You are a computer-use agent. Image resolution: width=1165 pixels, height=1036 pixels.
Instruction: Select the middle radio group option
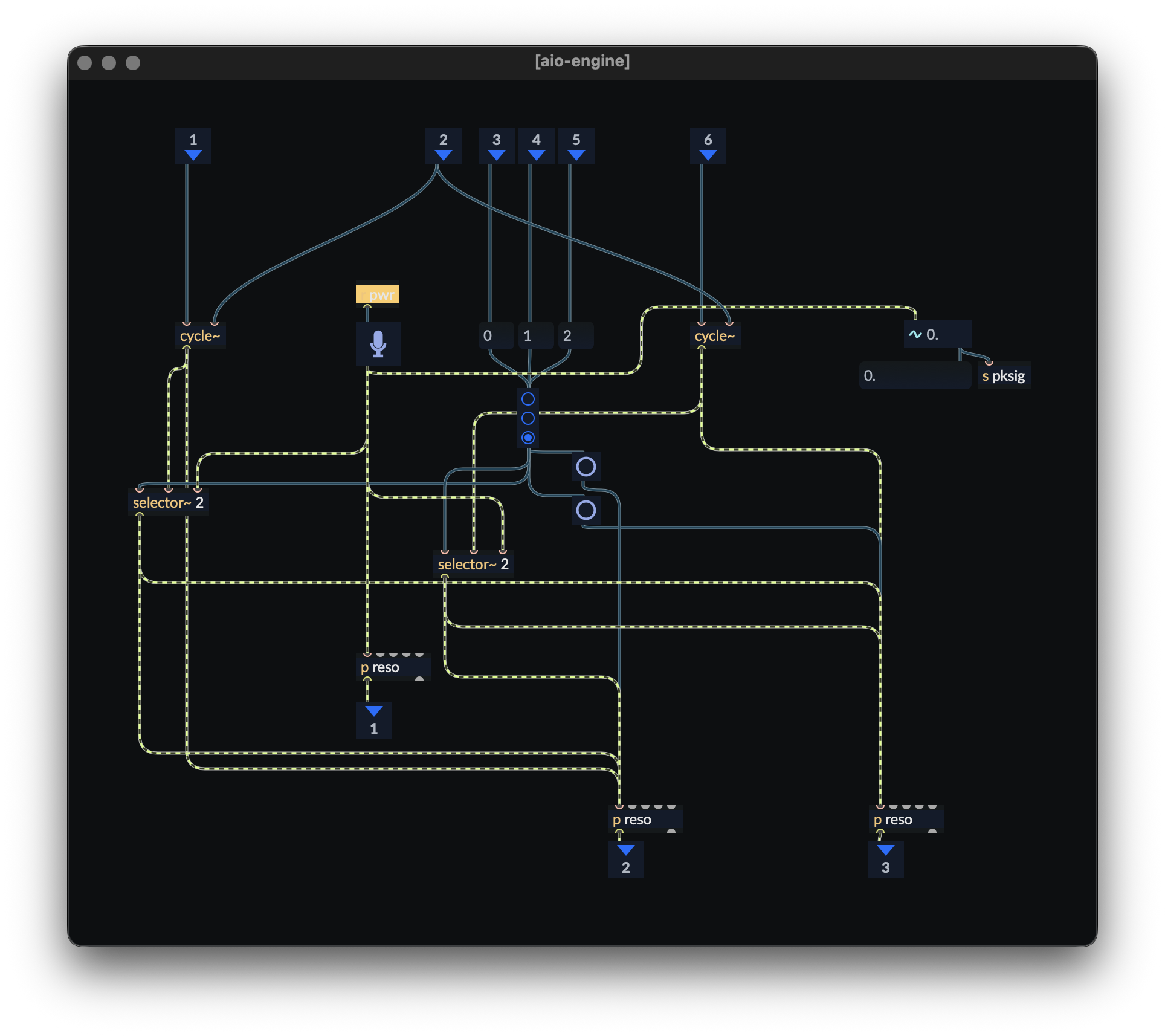528,418
